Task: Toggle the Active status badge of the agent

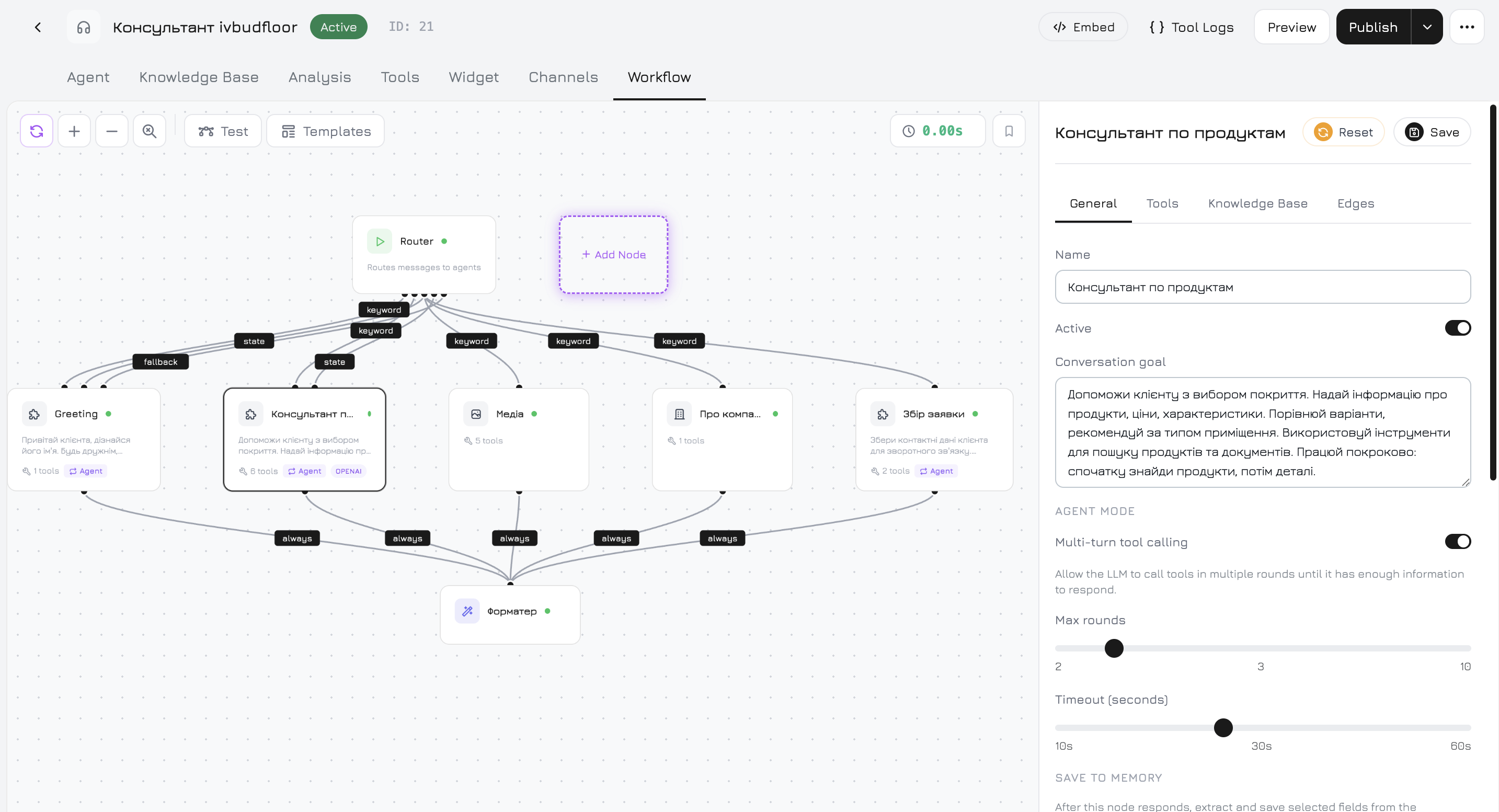Action: (x=339, y=27)
